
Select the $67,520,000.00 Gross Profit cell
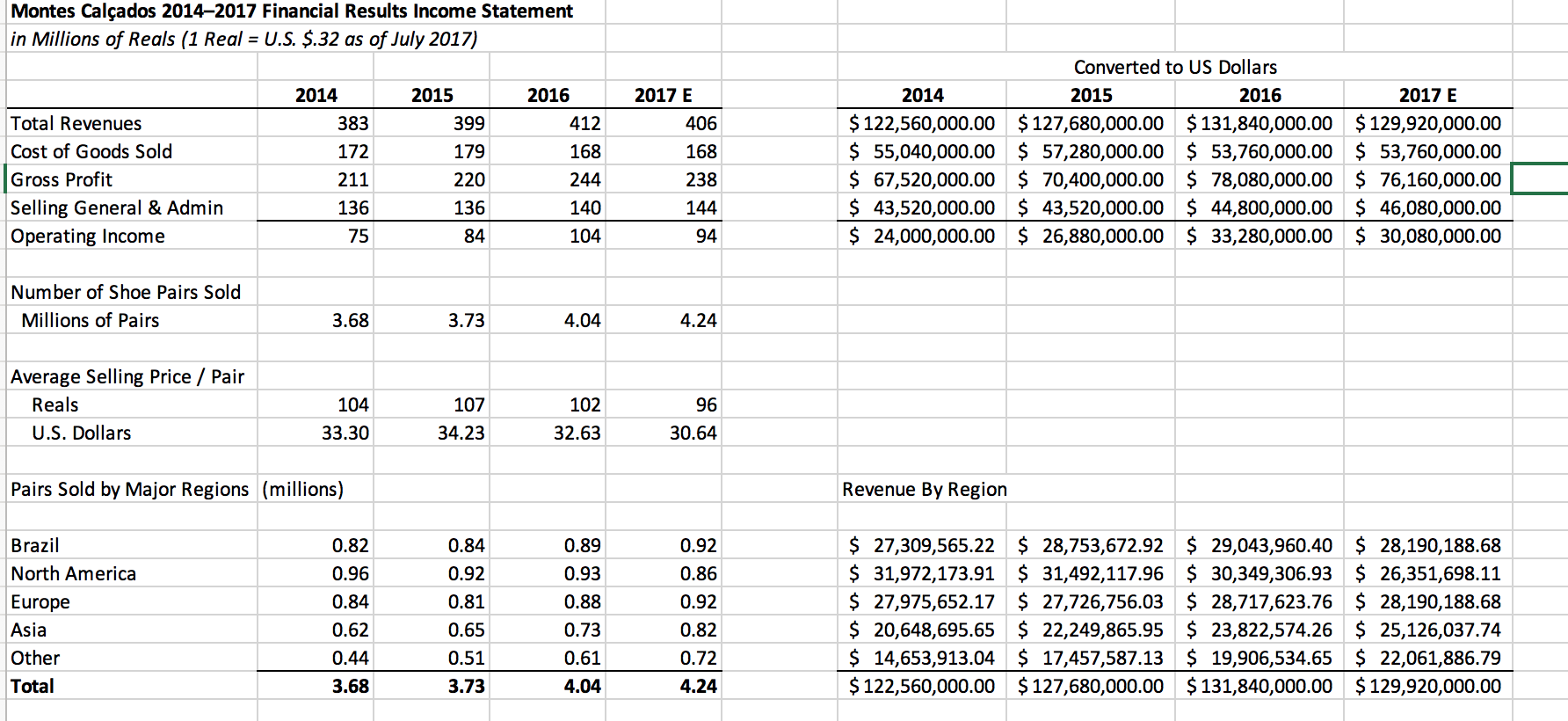[922, 180]
